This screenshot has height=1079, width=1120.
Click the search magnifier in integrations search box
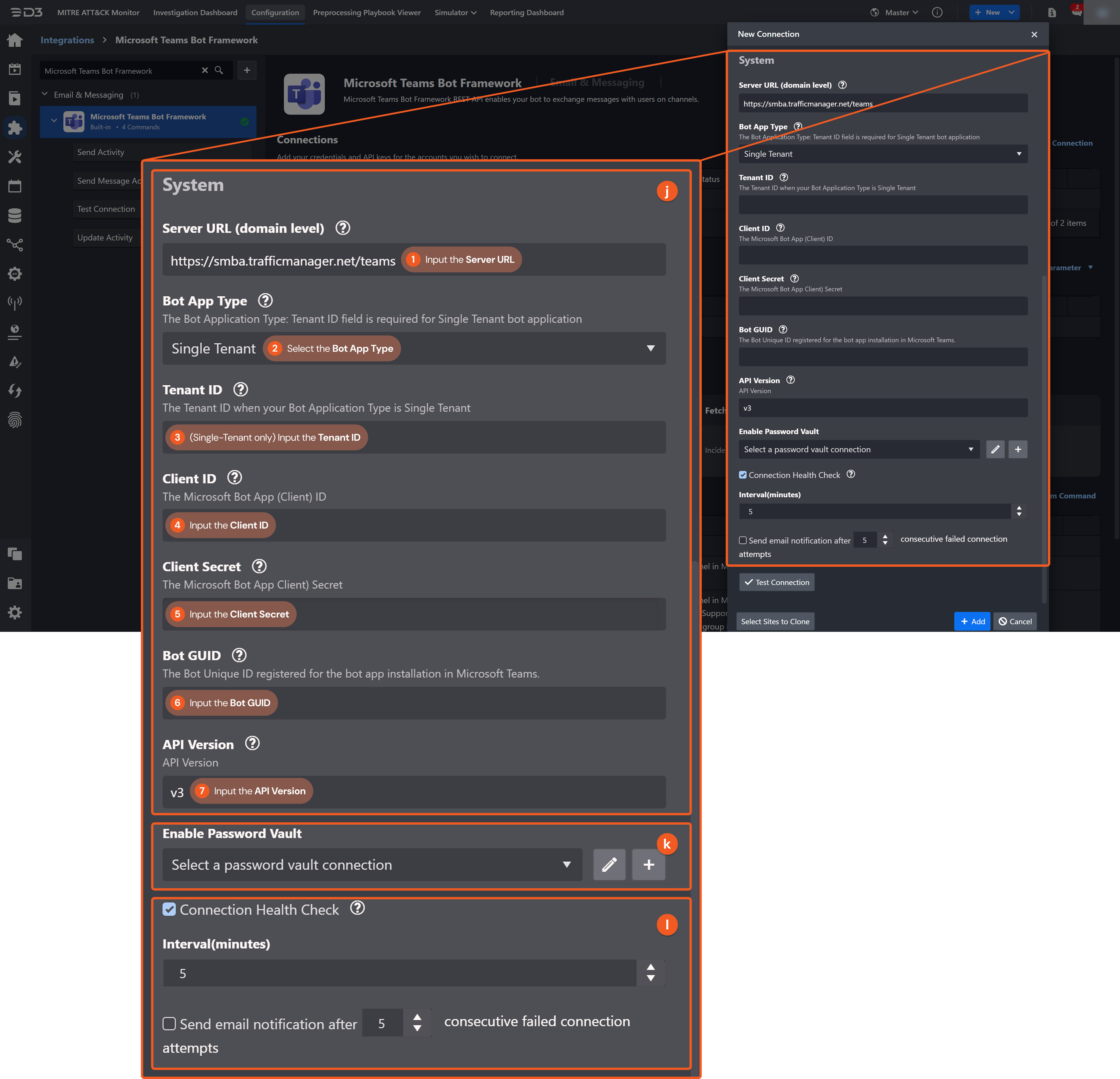point(219,70)
